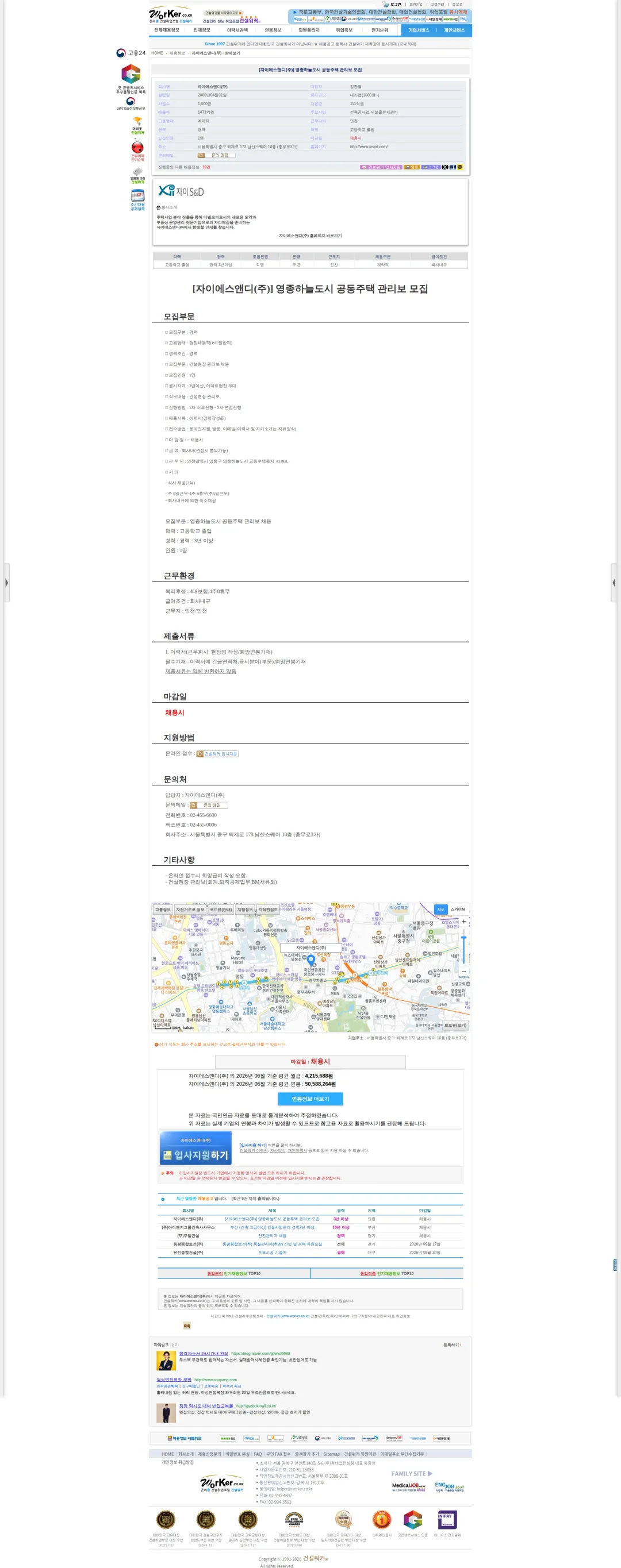Screen dimensions: 621x1568
Task: Switch the map to 스카이뷰 view
Action: (458, 910)
